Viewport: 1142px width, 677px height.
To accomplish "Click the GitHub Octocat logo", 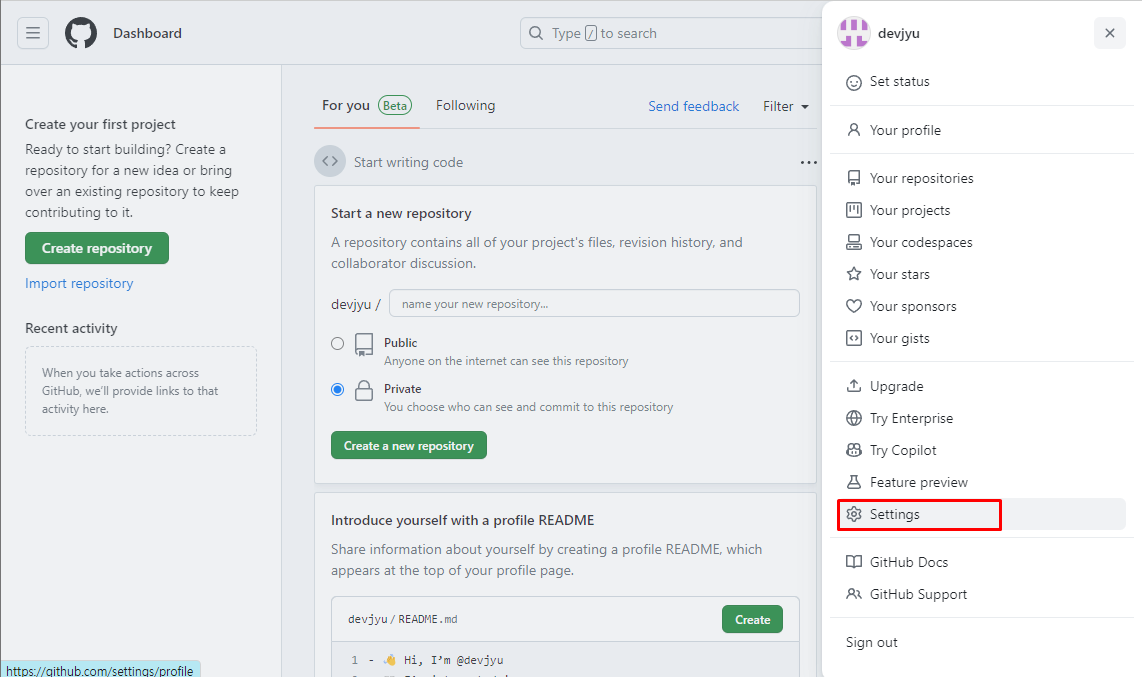I will click(x=81, y=33).
